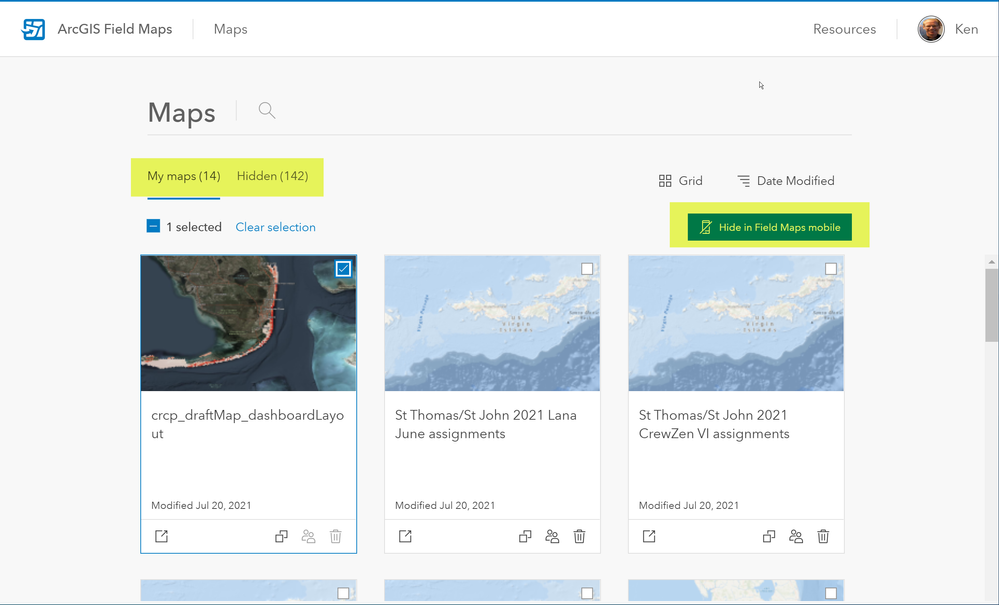Click the crcp_draftMap_dashboardLayout Florida thumbnail
This screenshot has width=999, height=605.
coord(248,324)
